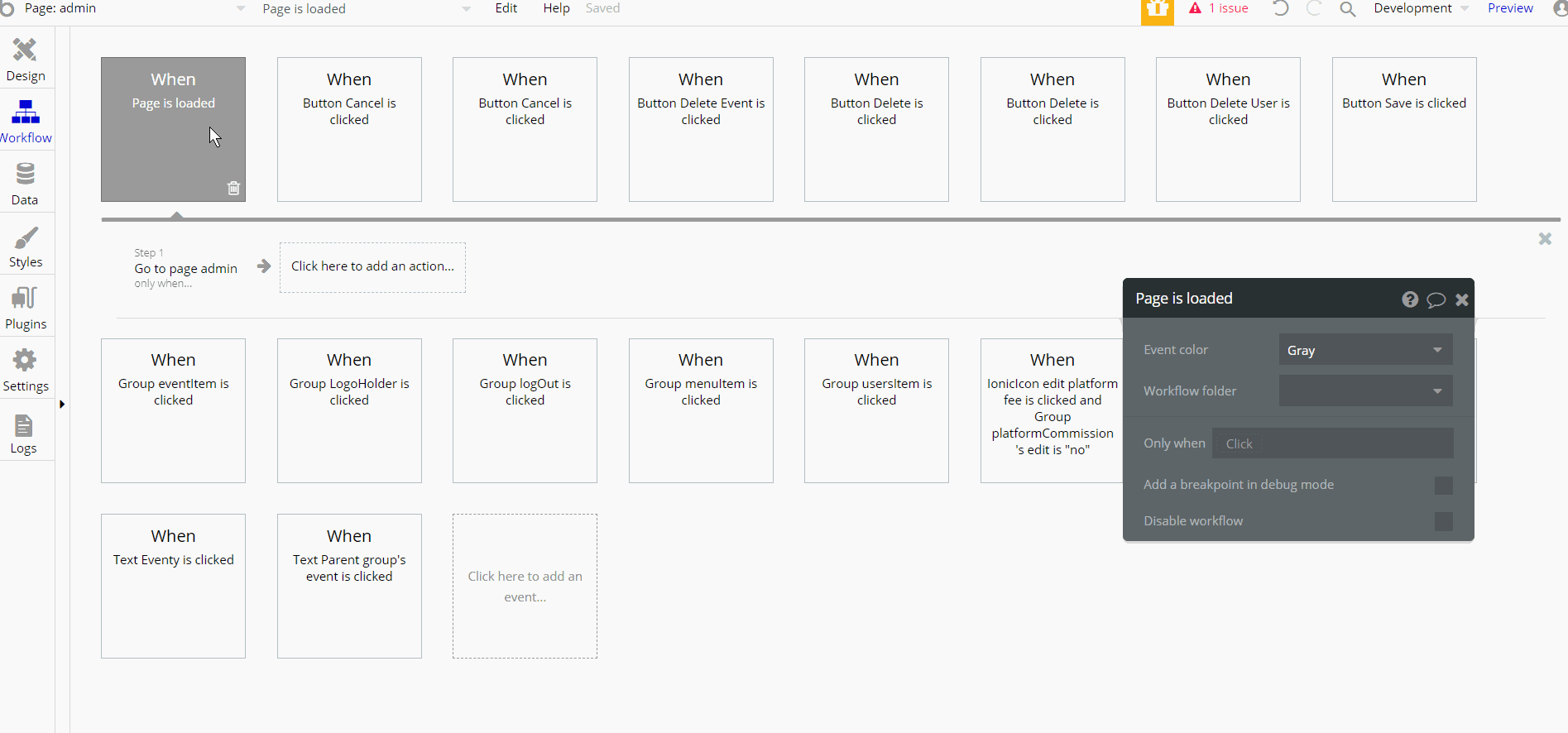This screenshot has width=1568, height=733.
Task: Select the Group eventItem is clicked event
Action: point(173,410)
